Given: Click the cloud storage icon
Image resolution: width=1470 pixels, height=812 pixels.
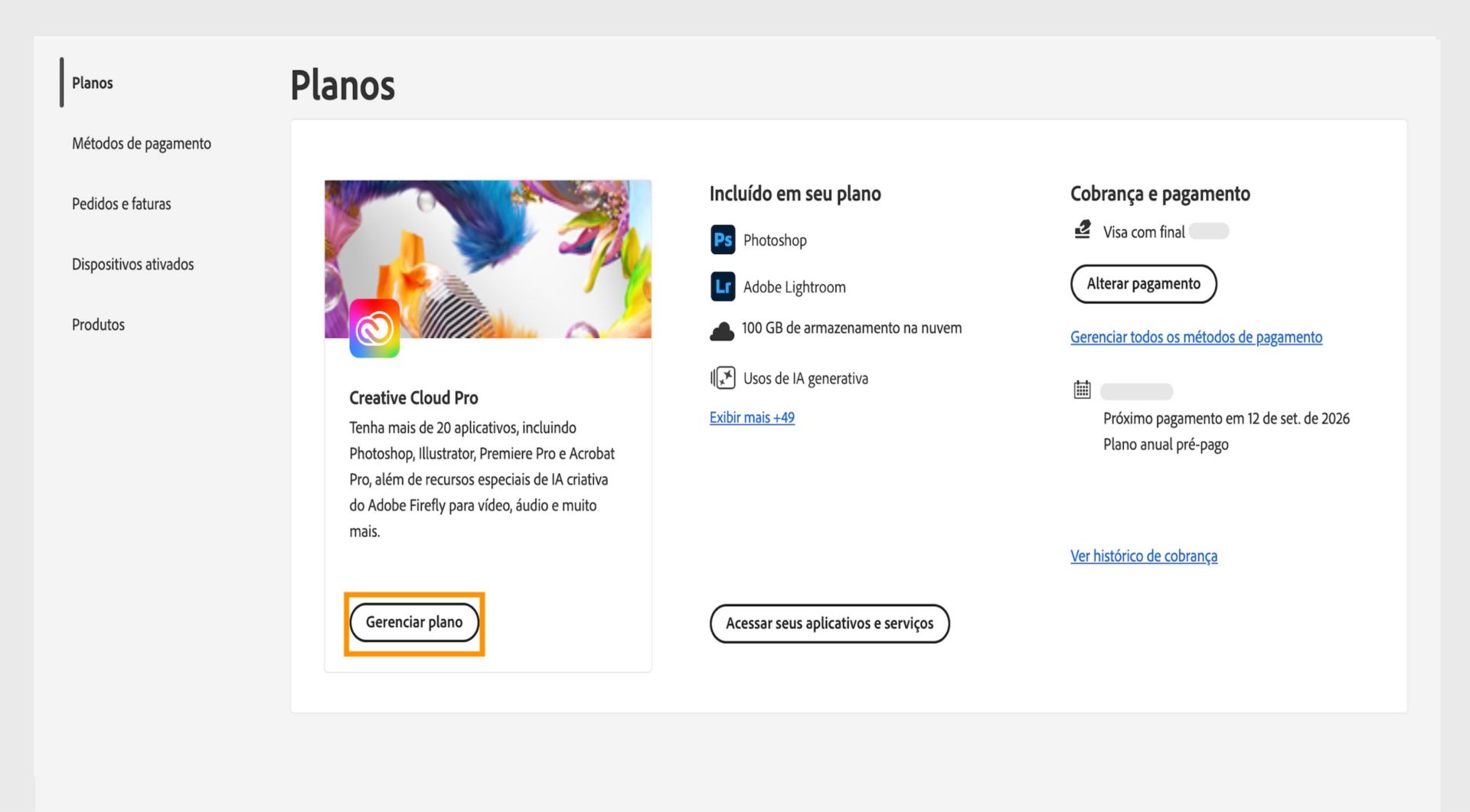Looking at the screenshot, I should (722, 329).
